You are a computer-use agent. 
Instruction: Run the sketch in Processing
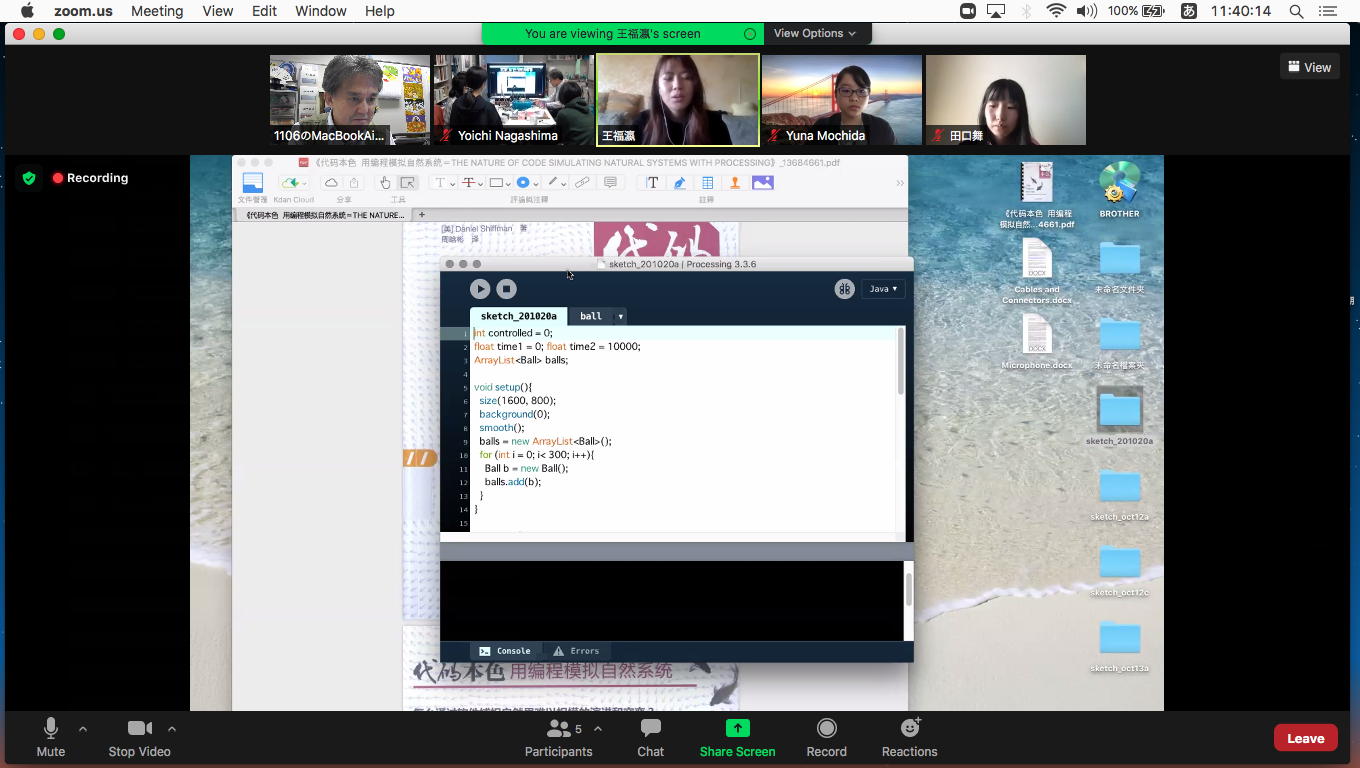pos(480,289)
